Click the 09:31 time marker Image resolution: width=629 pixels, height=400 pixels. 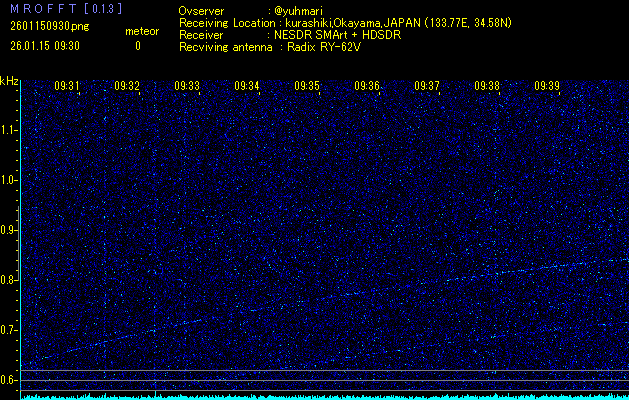pos(67,86)
